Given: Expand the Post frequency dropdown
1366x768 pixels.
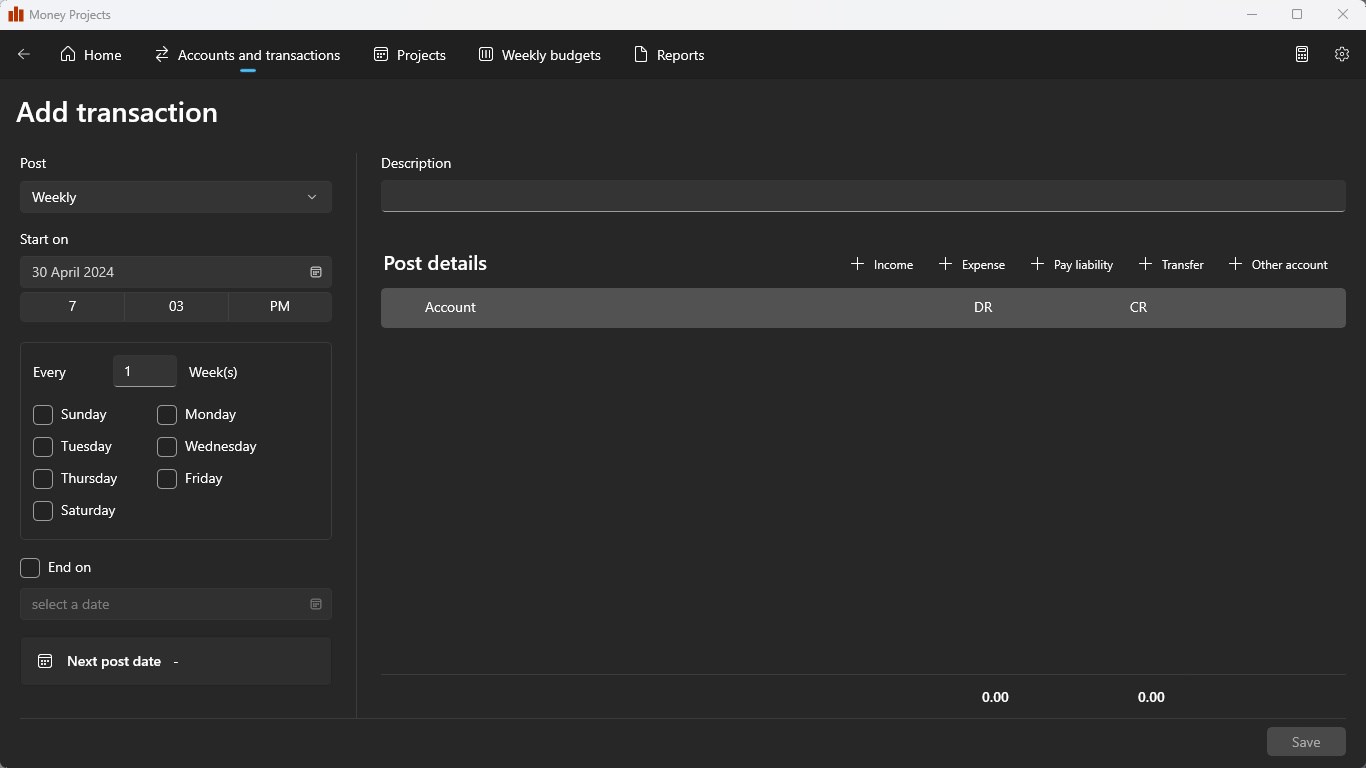Looking at the screenshot, I should [176, 197].
